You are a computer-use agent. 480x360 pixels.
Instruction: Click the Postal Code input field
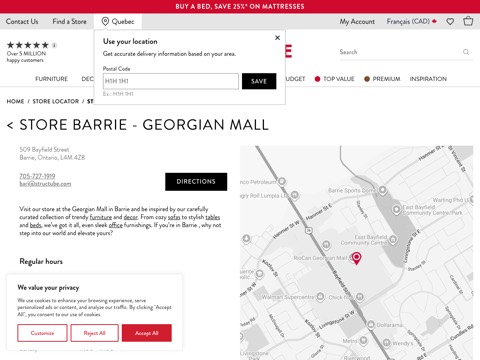171,81
